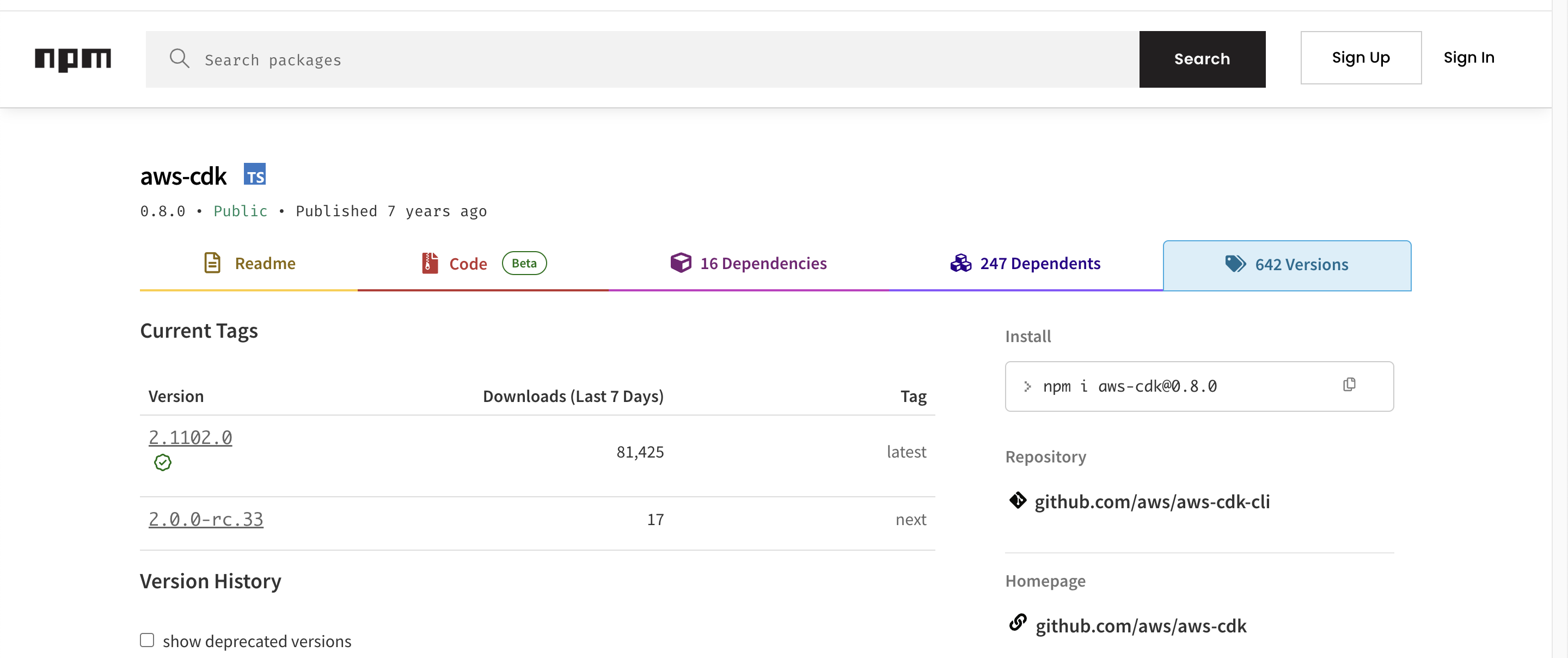Open version 2.0.0-rc.33 link
Screen dimensions: 1568x658
coord(206,519)
